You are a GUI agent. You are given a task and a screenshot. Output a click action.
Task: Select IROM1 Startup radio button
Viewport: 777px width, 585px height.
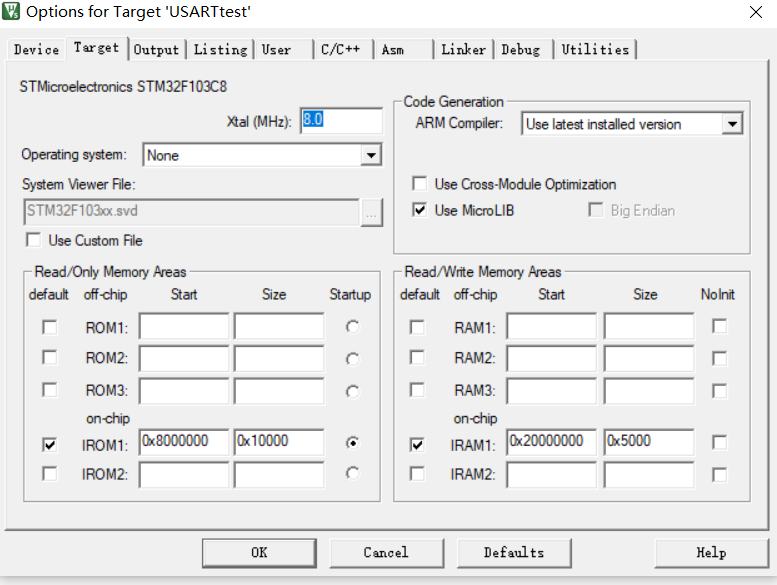352,443
